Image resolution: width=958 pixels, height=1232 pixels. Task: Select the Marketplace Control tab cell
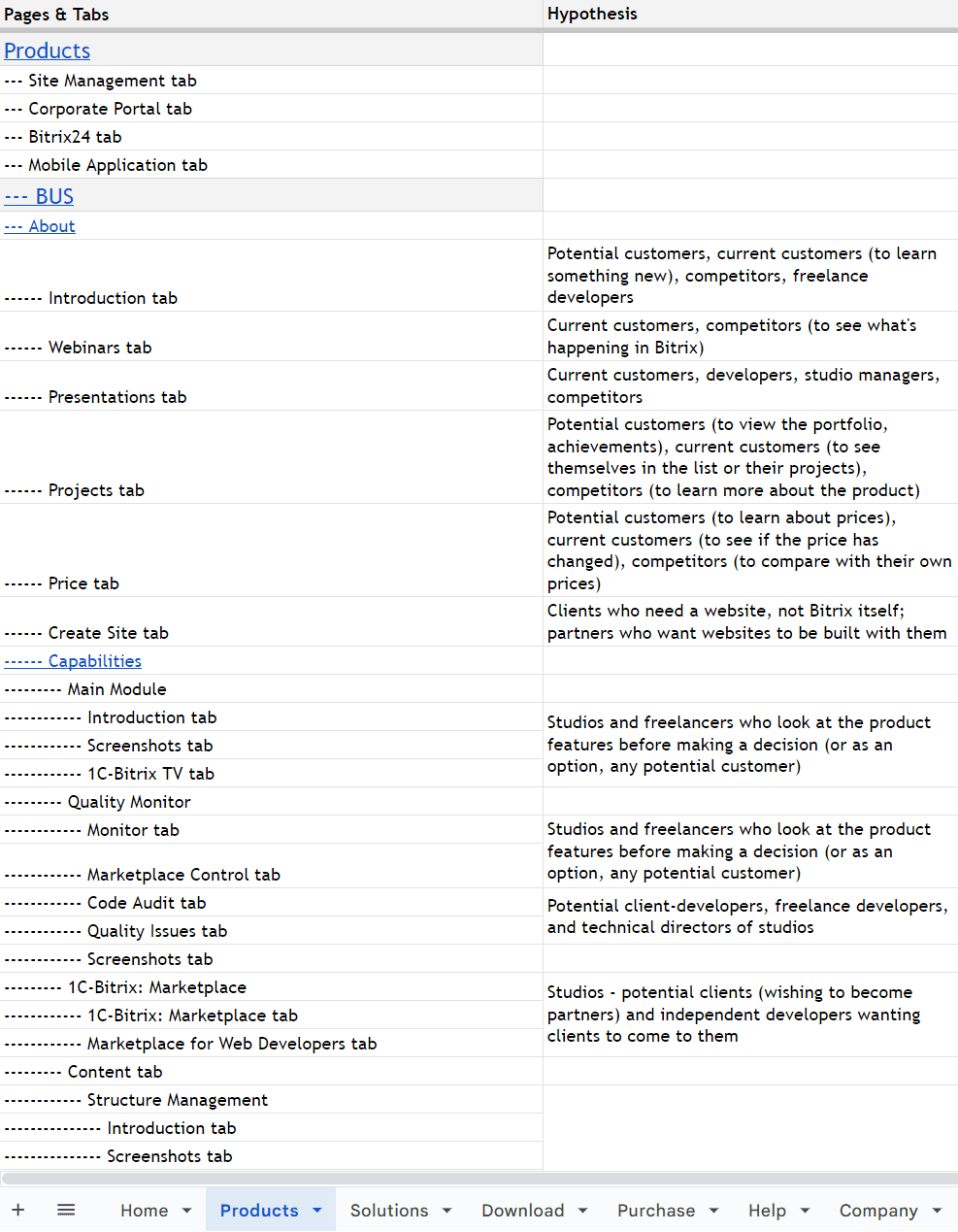coord(271,867)
